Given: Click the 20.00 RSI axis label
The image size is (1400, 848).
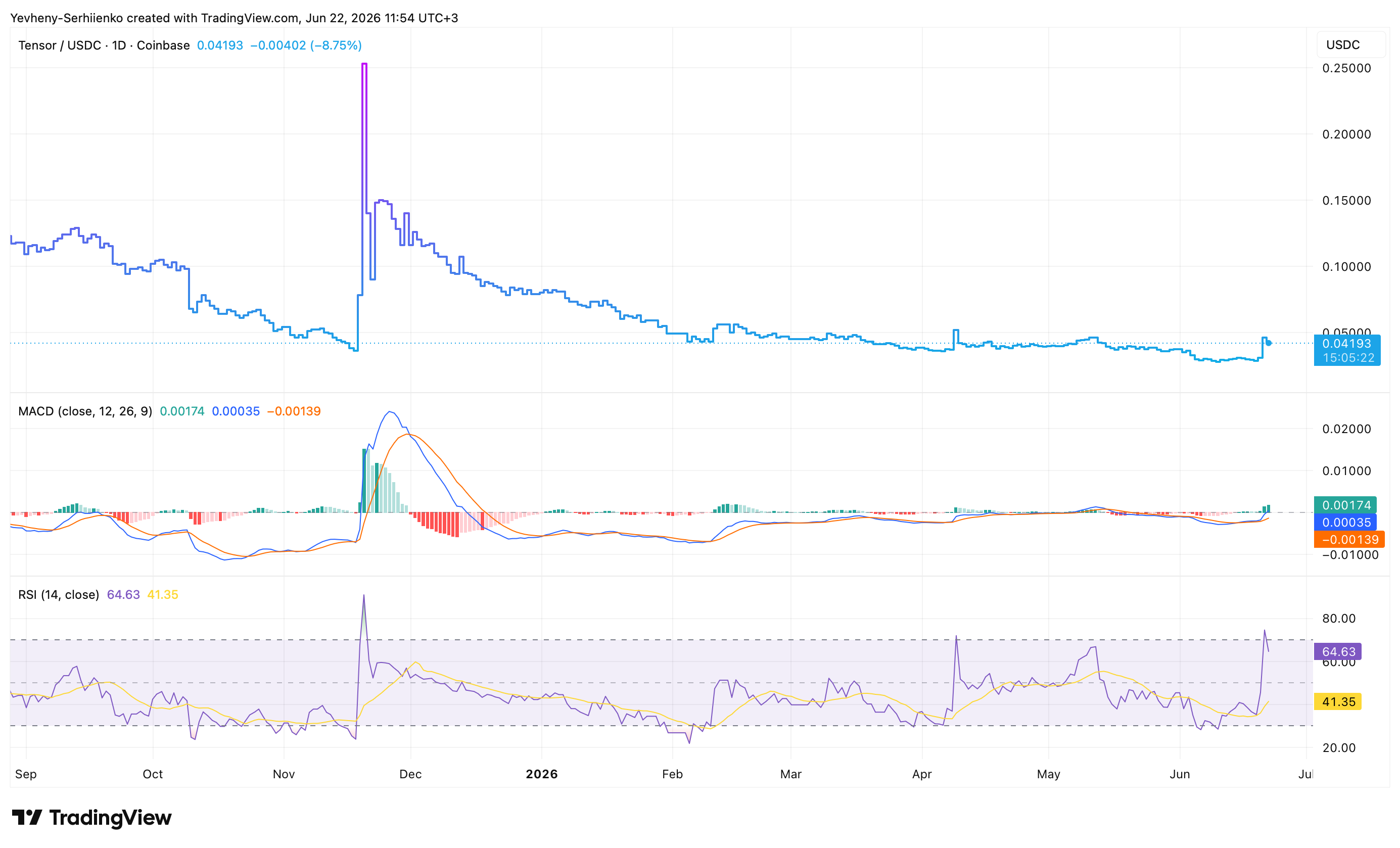Looking at the screenshot, I should pos(1339,747).
